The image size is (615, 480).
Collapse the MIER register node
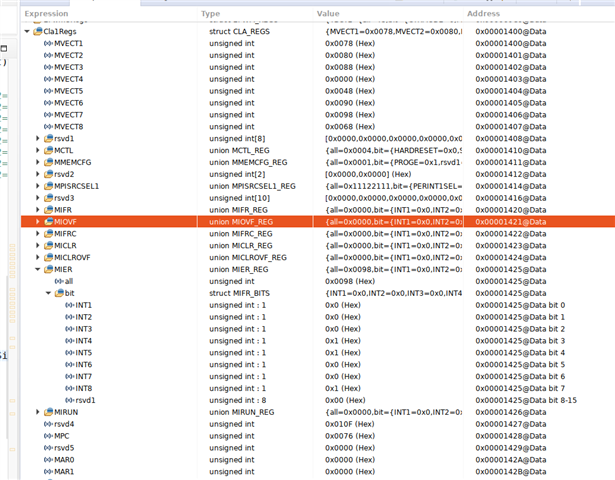[38, 269]
